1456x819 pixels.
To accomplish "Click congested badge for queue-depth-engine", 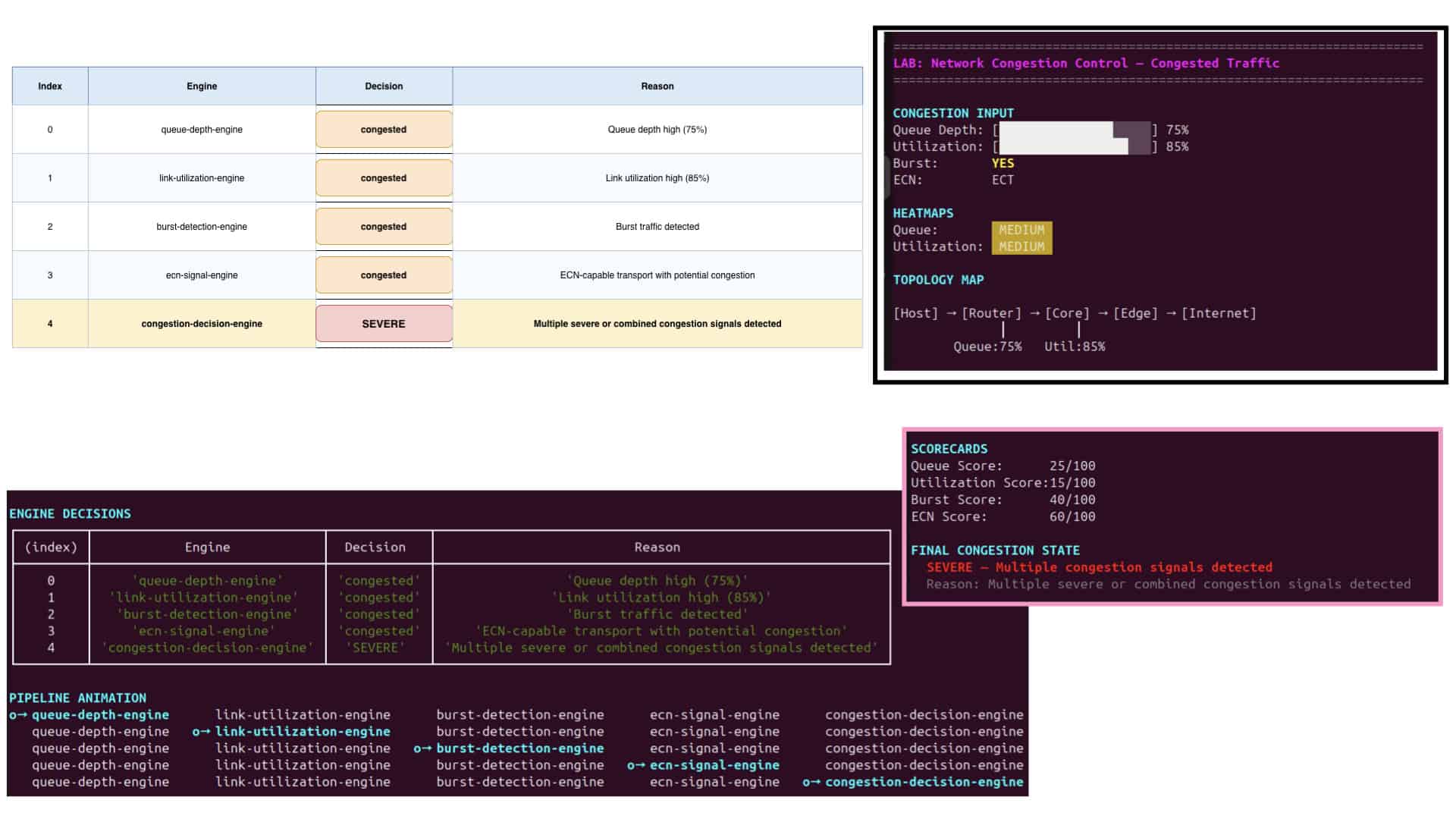I will [x=384, y=130].
